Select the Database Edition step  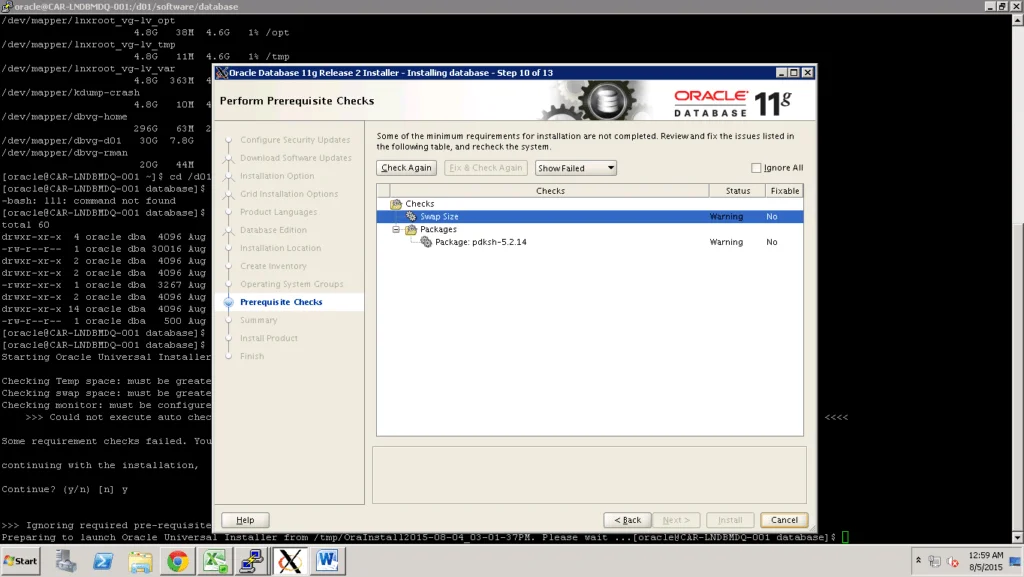pos(273,230)
